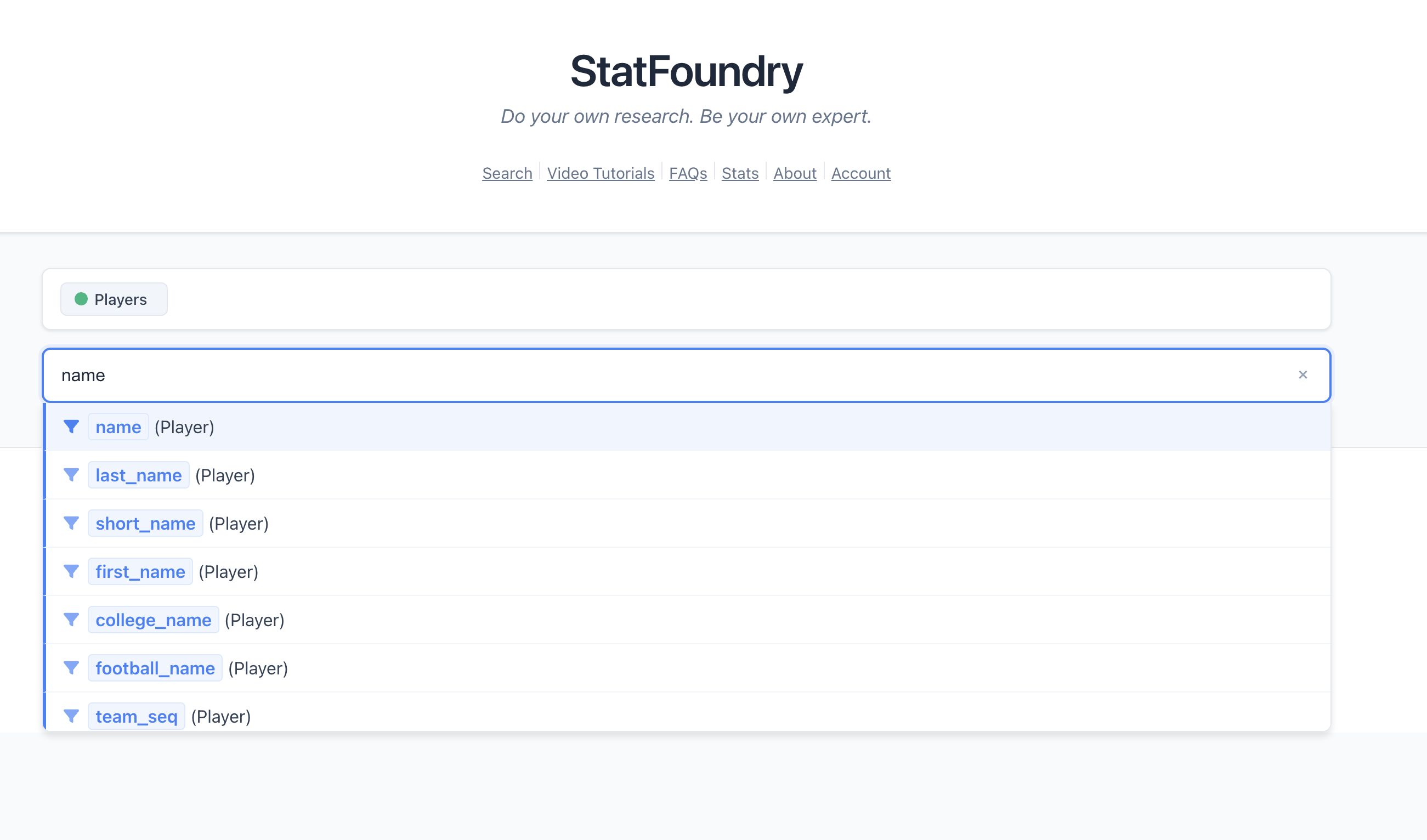Click the filter icon beside football_name
1427x840 pixels.
click(x=71, y=668)
